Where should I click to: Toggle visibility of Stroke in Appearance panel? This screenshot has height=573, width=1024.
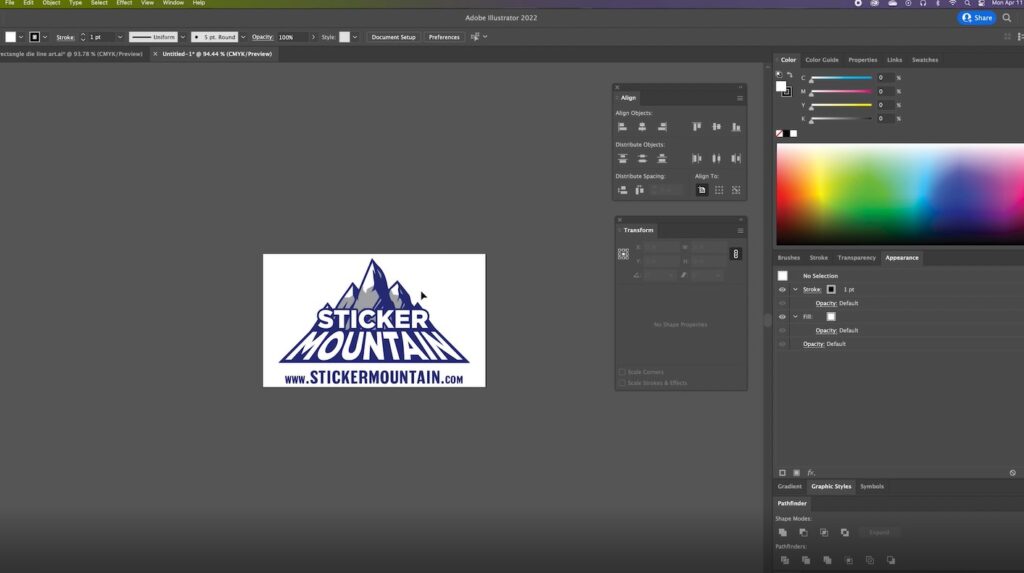pos(782,289)
